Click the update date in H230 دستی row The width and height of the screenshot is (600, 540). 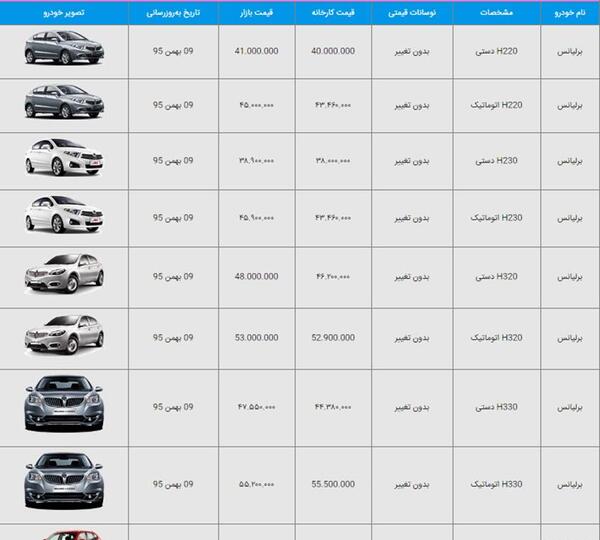(173, 161)
